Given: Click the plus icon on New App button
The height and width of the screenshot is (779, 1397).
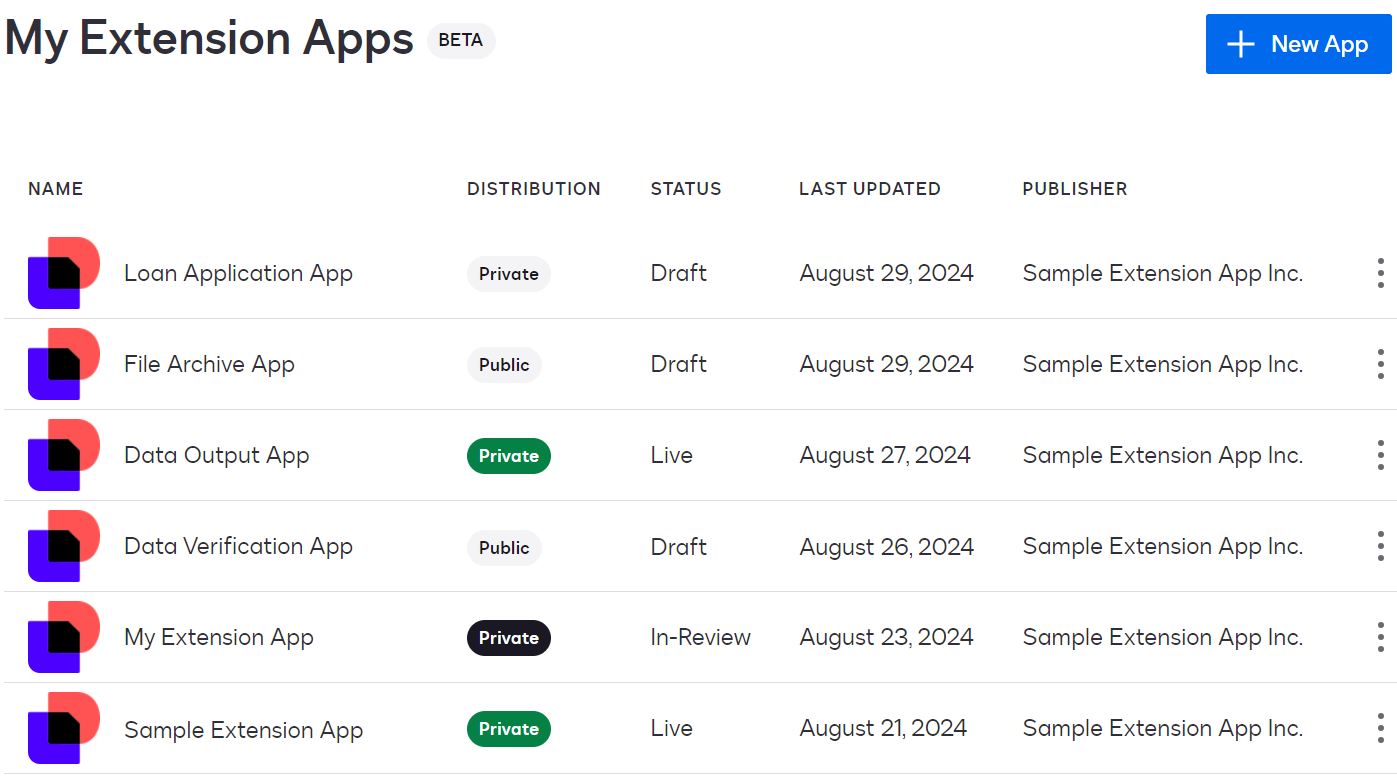Looking at the screenshot, I should (x=1240, y=44).
